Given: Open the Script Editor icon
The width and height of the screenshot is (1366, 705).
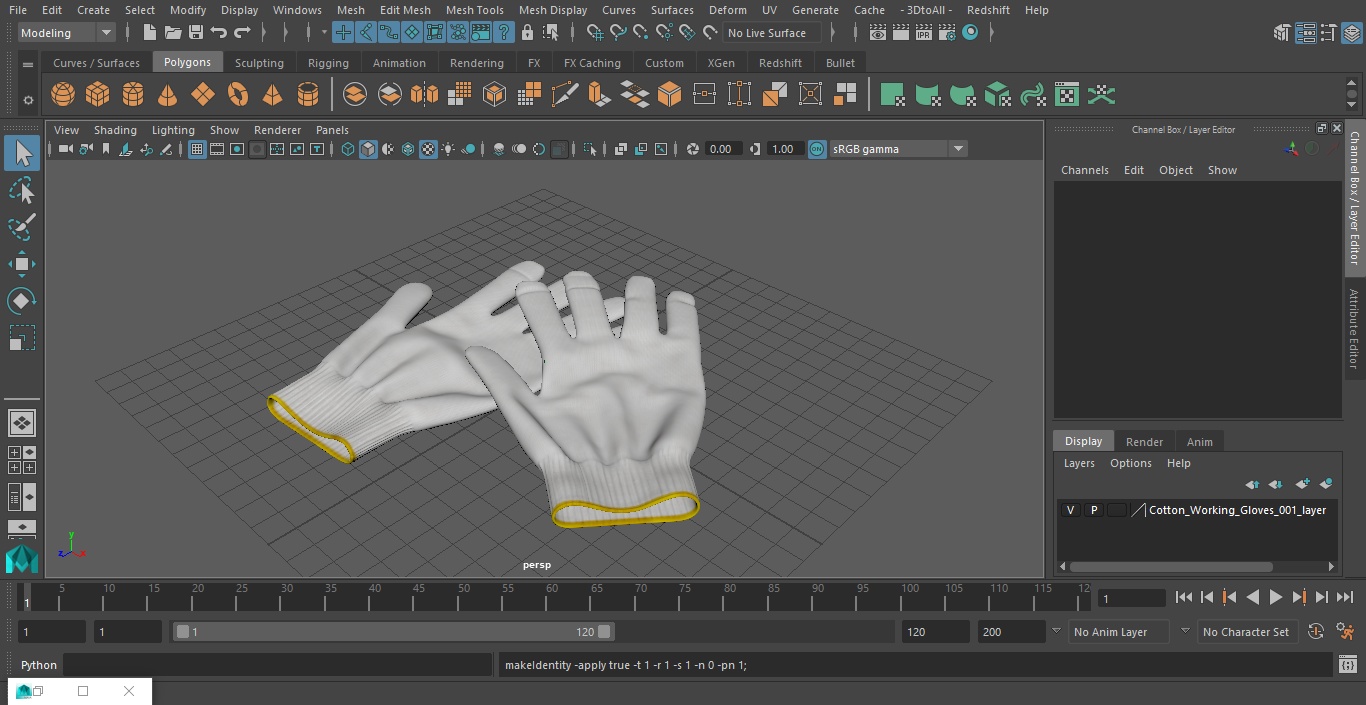Looking at the screenshot, I should click(1347, 665).
